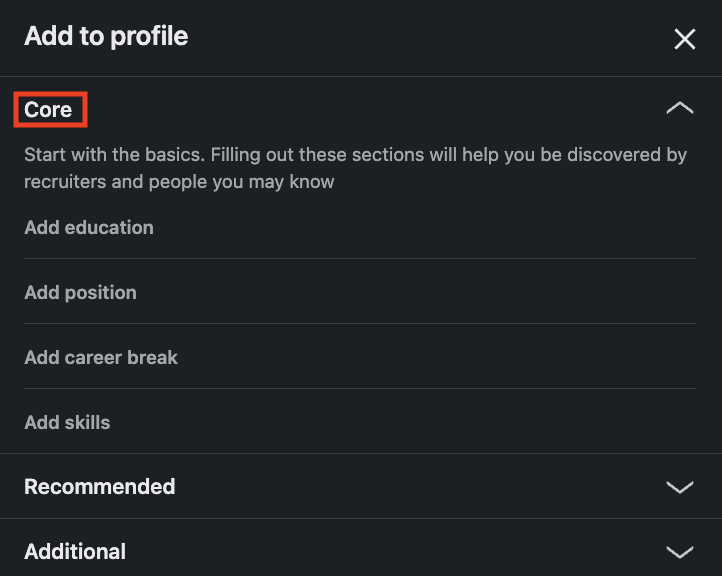Image resolution: width=722 pixels, height=576 pixels.
Task: Toggle Core section using the caret icon
Action: tap(680, 109)
